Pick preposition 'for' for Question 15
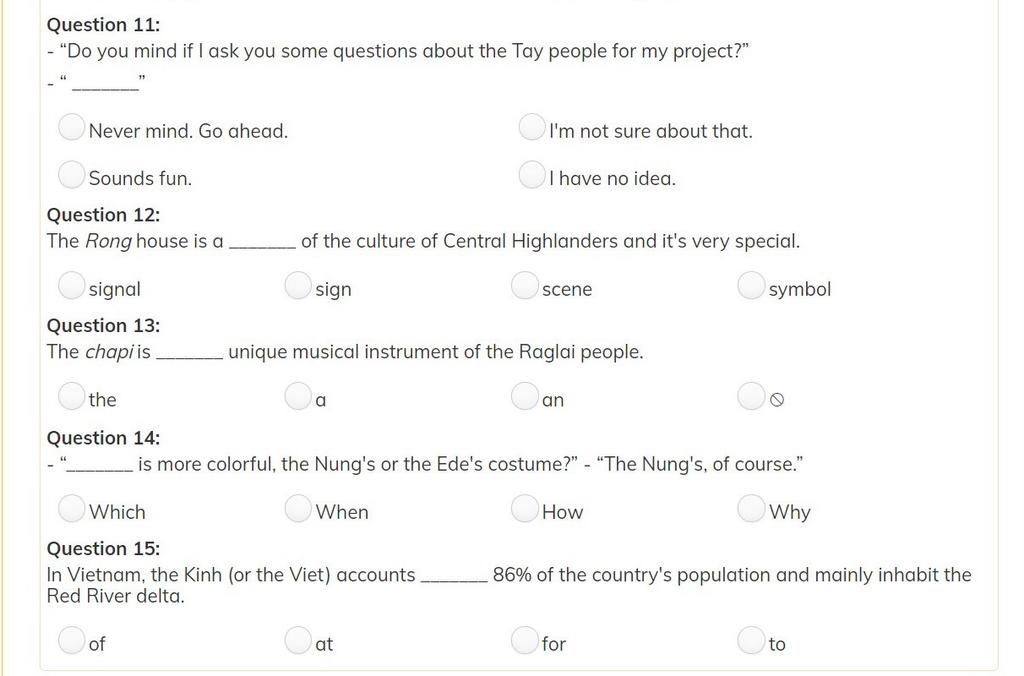This screenshot has height=676, width=1024. pos(524,640)
